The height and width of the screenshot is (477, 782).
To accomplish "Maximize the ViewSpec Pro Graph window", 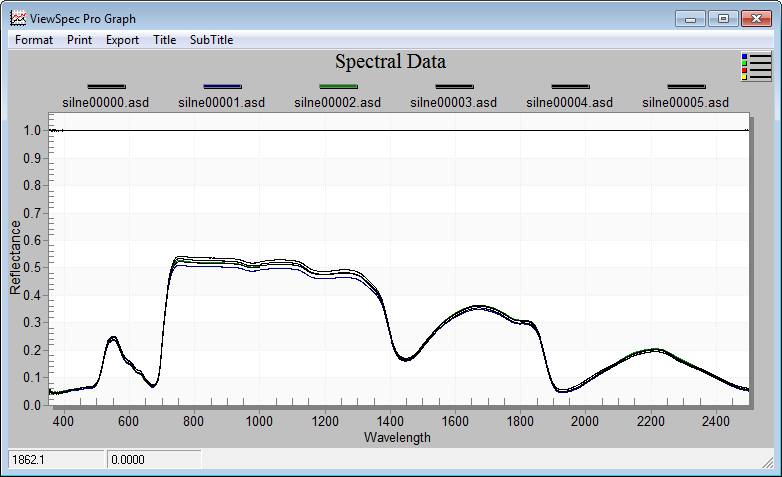I will tap(723, 19).
